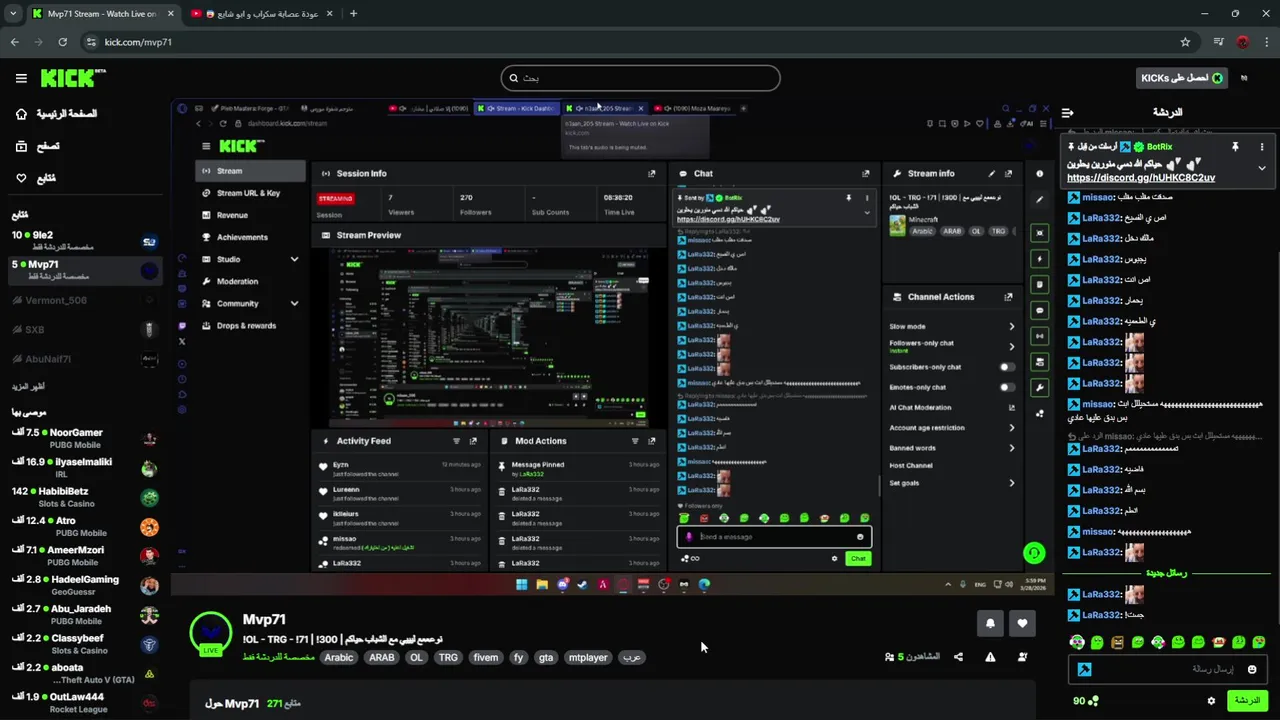The image size is (1280, 720).
Task: Click the Arabic tag below stream title
Action: (x=339, y=657)
